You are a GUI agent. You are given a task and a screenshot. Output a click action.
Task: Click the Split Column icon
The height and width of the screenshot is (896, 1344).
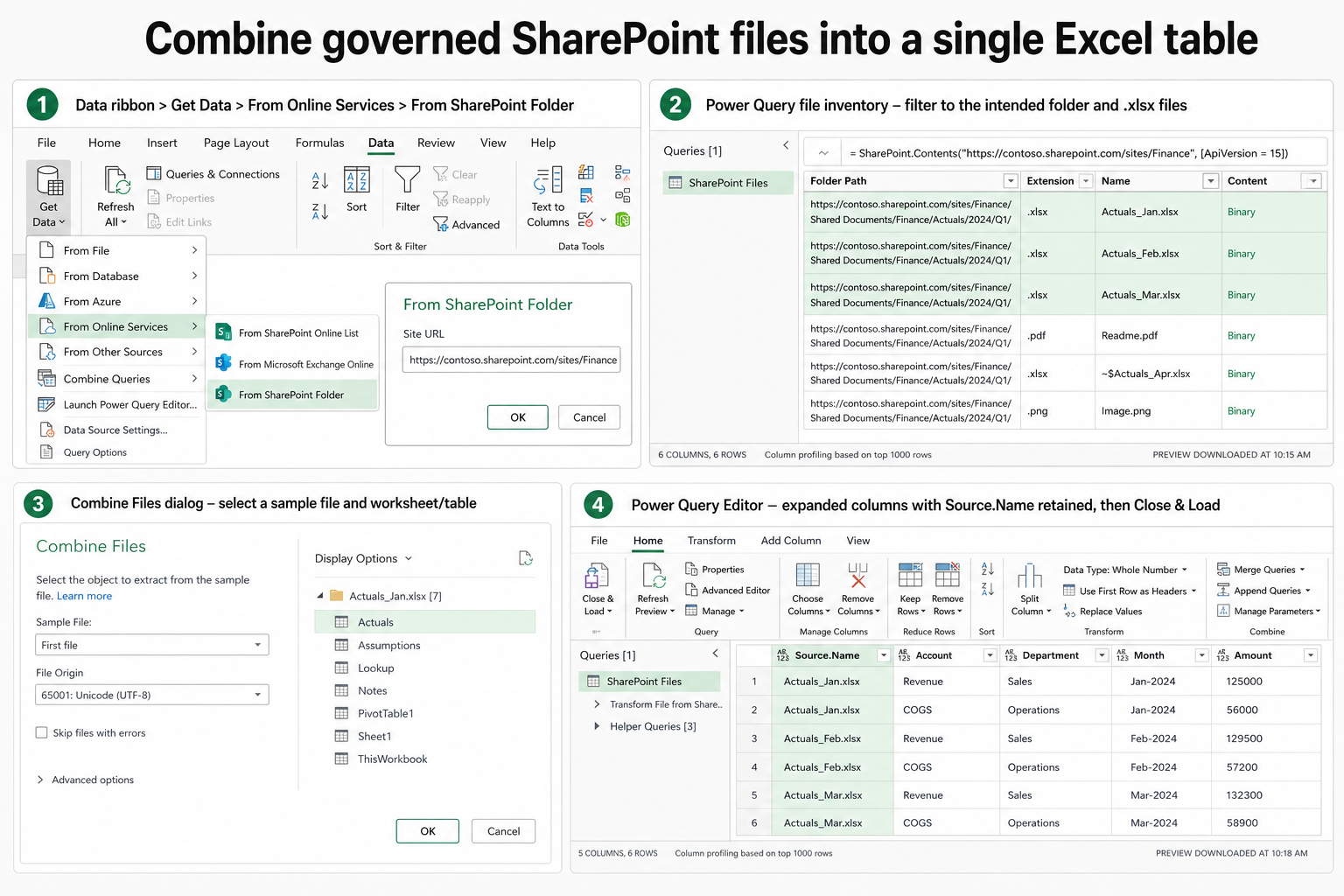coord(1030,576)
